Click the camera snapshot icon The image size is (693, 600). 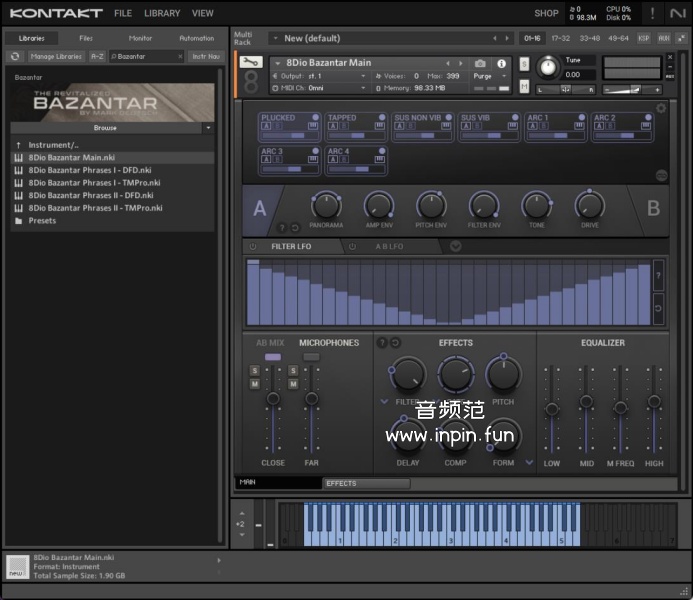click(480, 63)
